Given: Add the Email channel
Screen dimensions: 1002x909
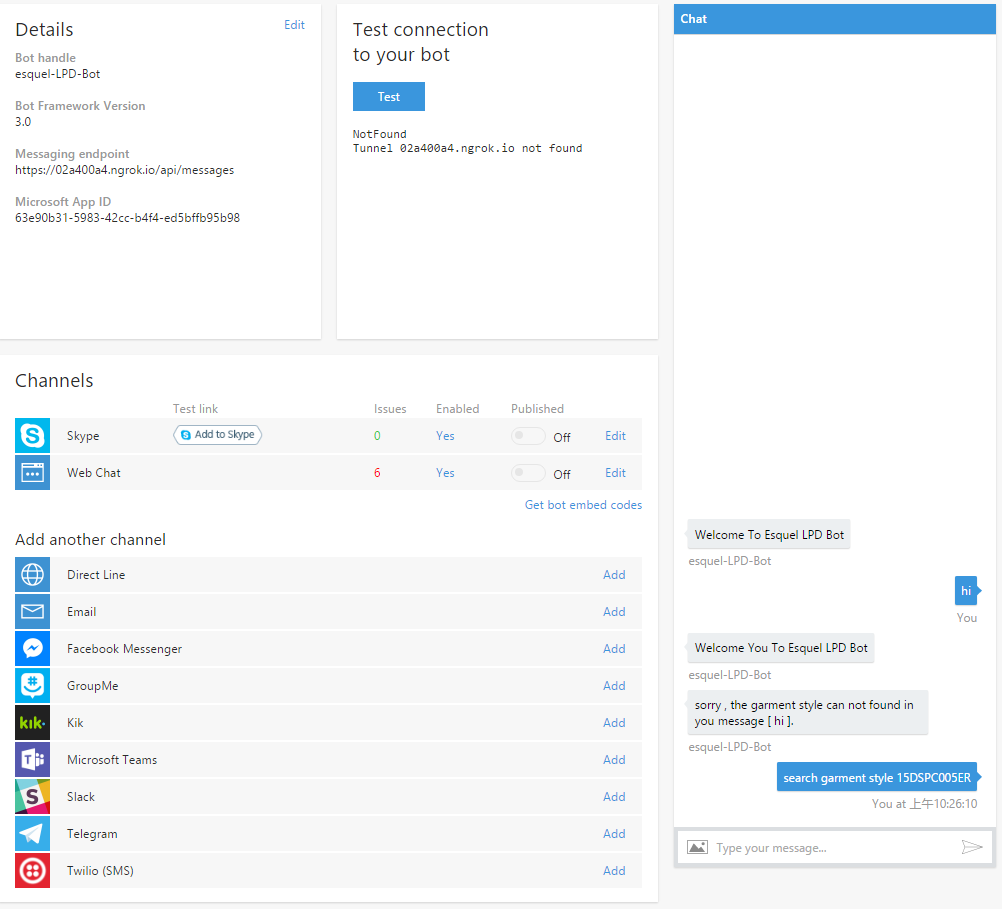Looking at the screenshot, I should [614, 611].
